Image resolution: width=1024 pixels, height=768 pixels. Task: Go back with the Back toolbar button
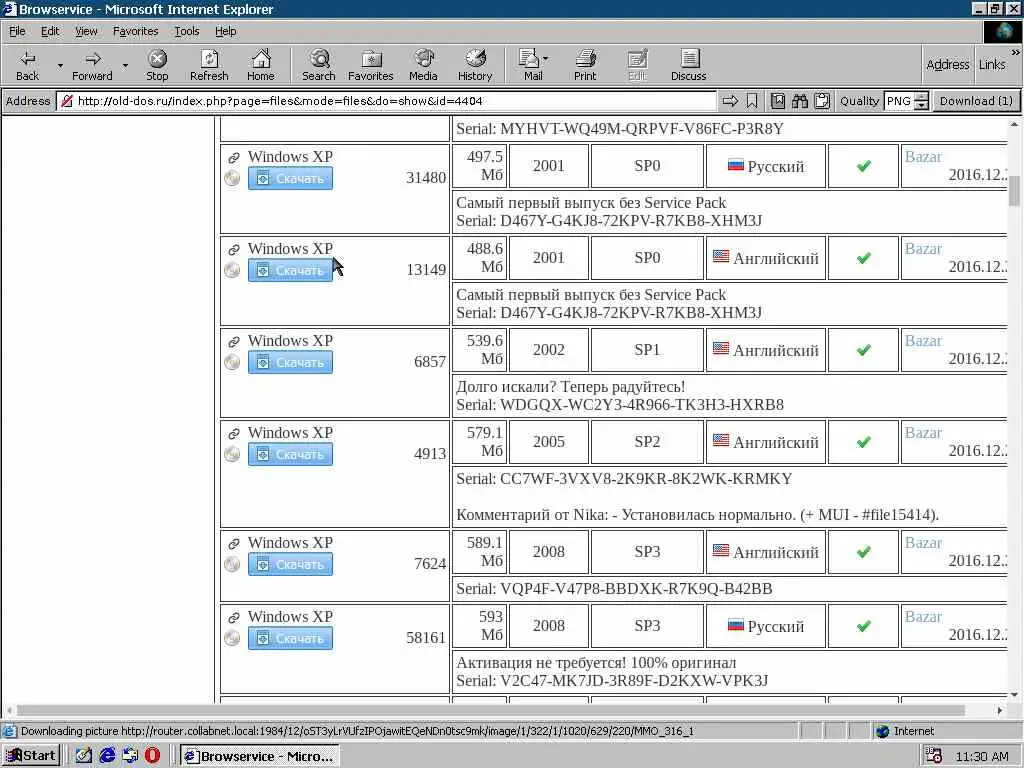point(27,65)
